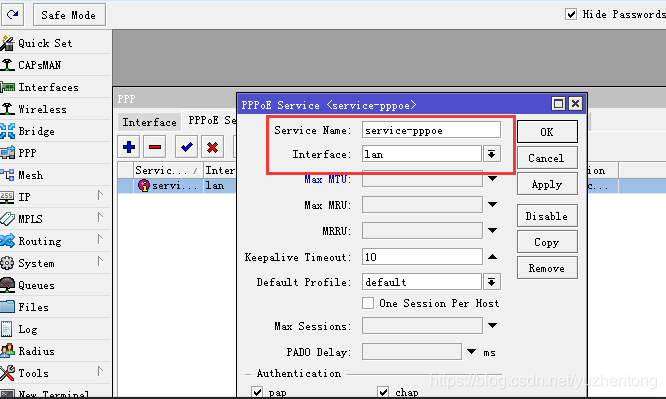Collapse the Authentication section
The width and height of the screenshot is (666, 399).
pos(248,374)
